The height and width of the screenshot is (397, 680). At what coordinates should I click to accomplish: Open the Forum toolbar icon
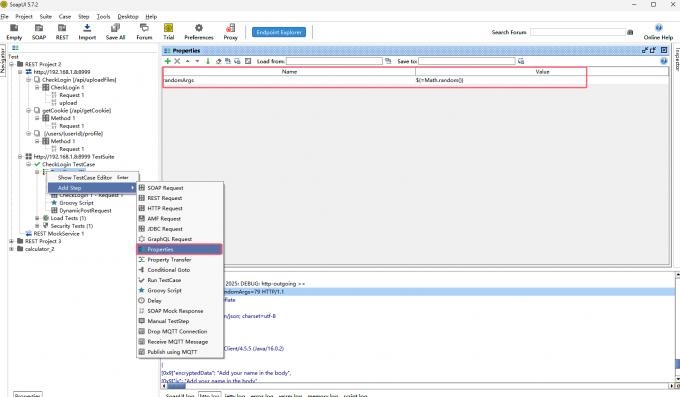tap(144, 28)
